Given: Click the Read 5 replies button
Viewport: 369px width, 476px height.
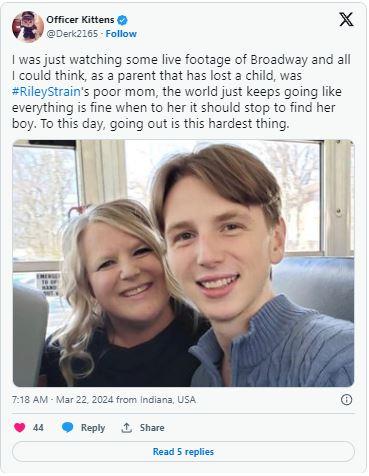Looking at the screenshot, I should [x=183, y=452].
